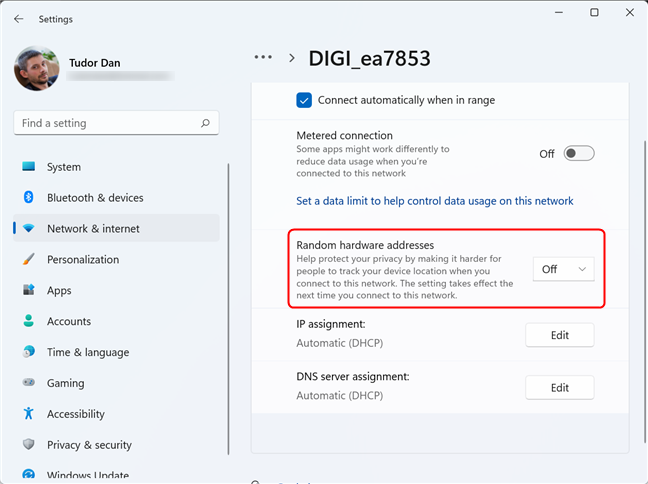
Task: Focus the Find a setting field
Action: click(x=116, y=123)
